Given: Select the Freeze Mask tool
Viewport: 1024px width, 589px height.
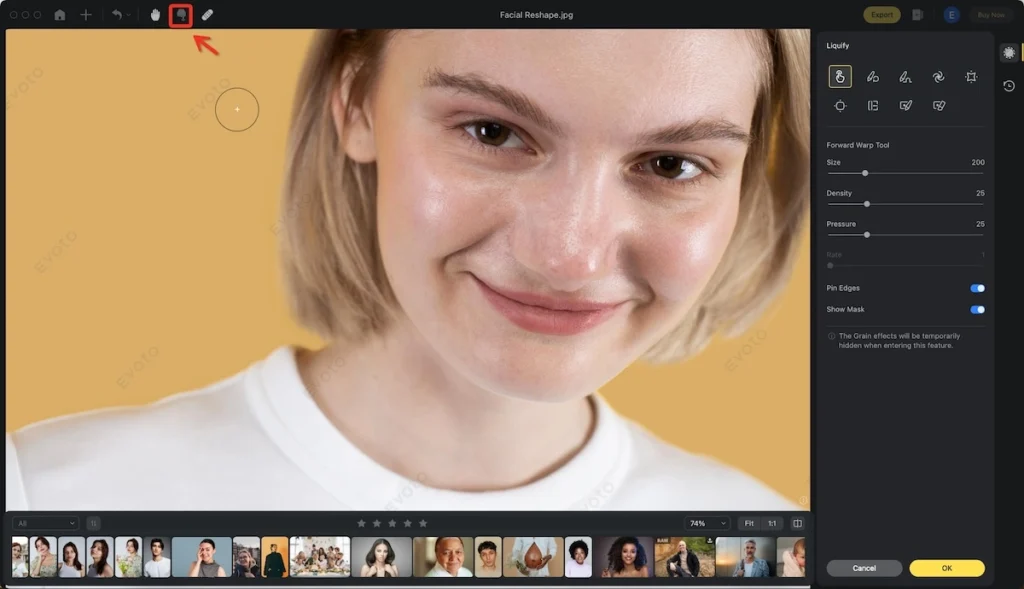Looking at the screenshot, I should point(905,106).
